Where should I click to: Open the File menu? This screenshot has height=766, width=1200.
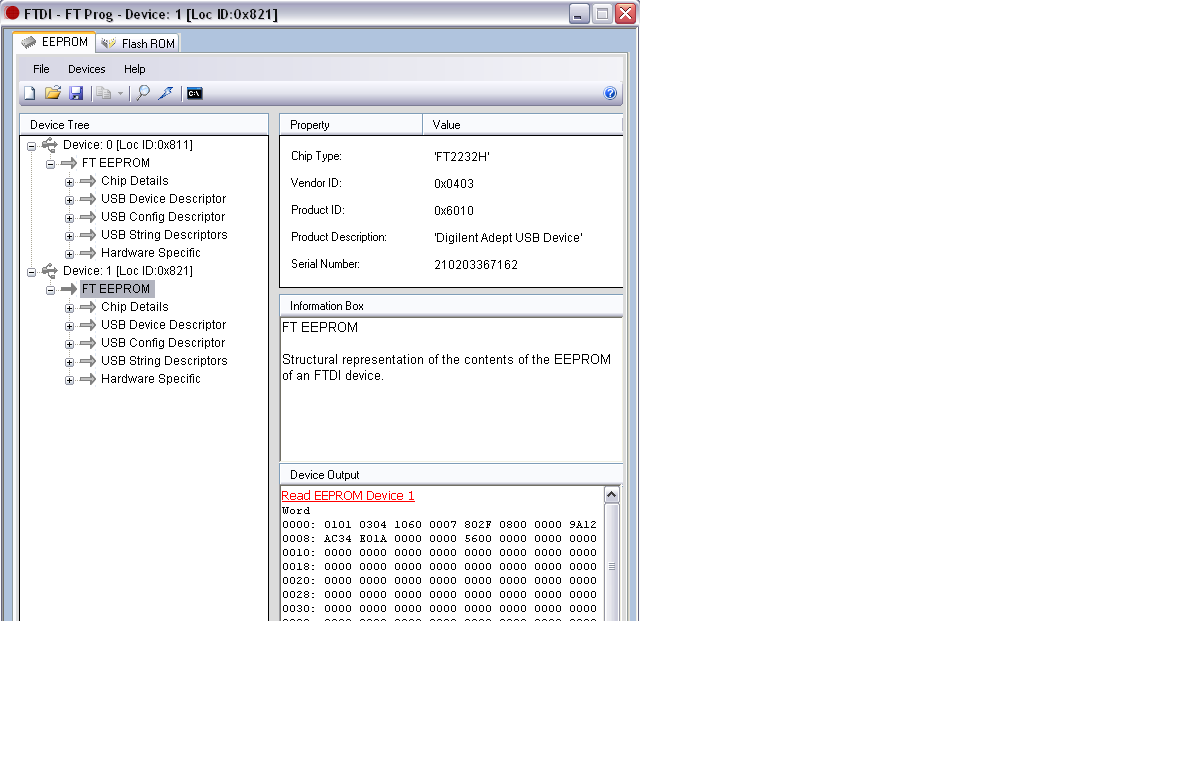pos(41,69)
